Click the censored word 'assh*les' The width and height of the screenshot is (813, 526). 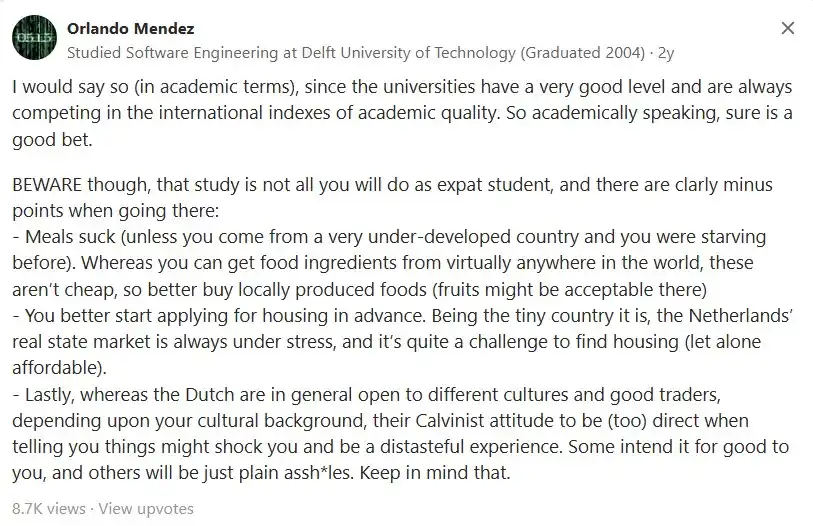click(x=305, y=473)
